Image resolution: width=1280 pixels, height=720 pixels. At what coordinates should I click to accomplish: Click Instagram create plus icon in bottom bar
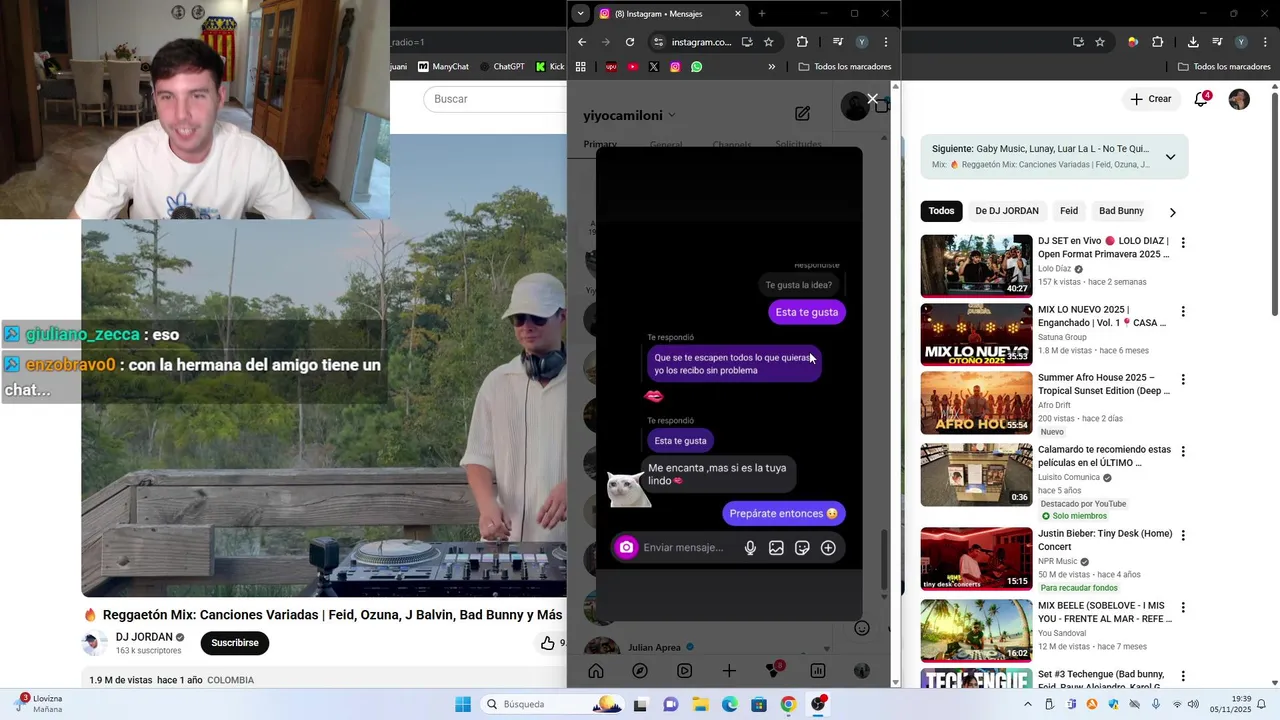729,671
